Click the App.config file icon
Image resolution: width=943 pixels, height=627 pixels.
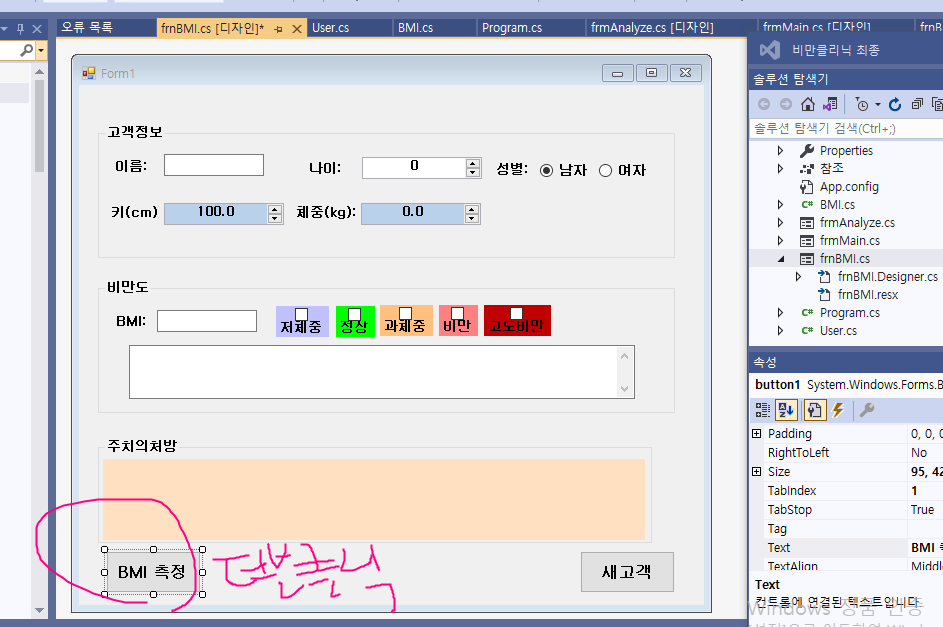[x=806, y=186]
